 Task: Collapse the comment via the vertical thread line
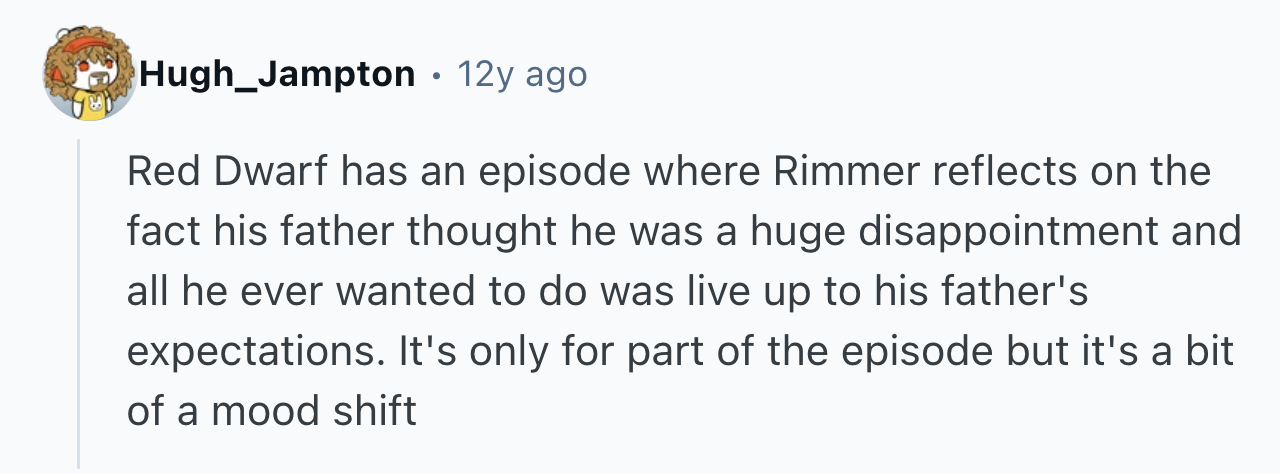79,300
